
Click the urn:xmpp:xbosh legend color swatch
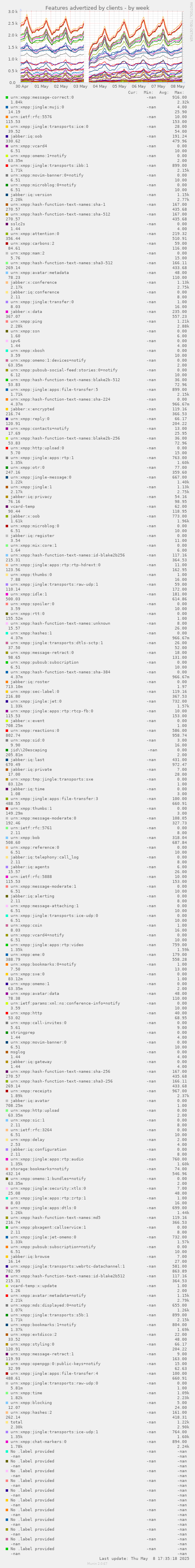(7, 351)
